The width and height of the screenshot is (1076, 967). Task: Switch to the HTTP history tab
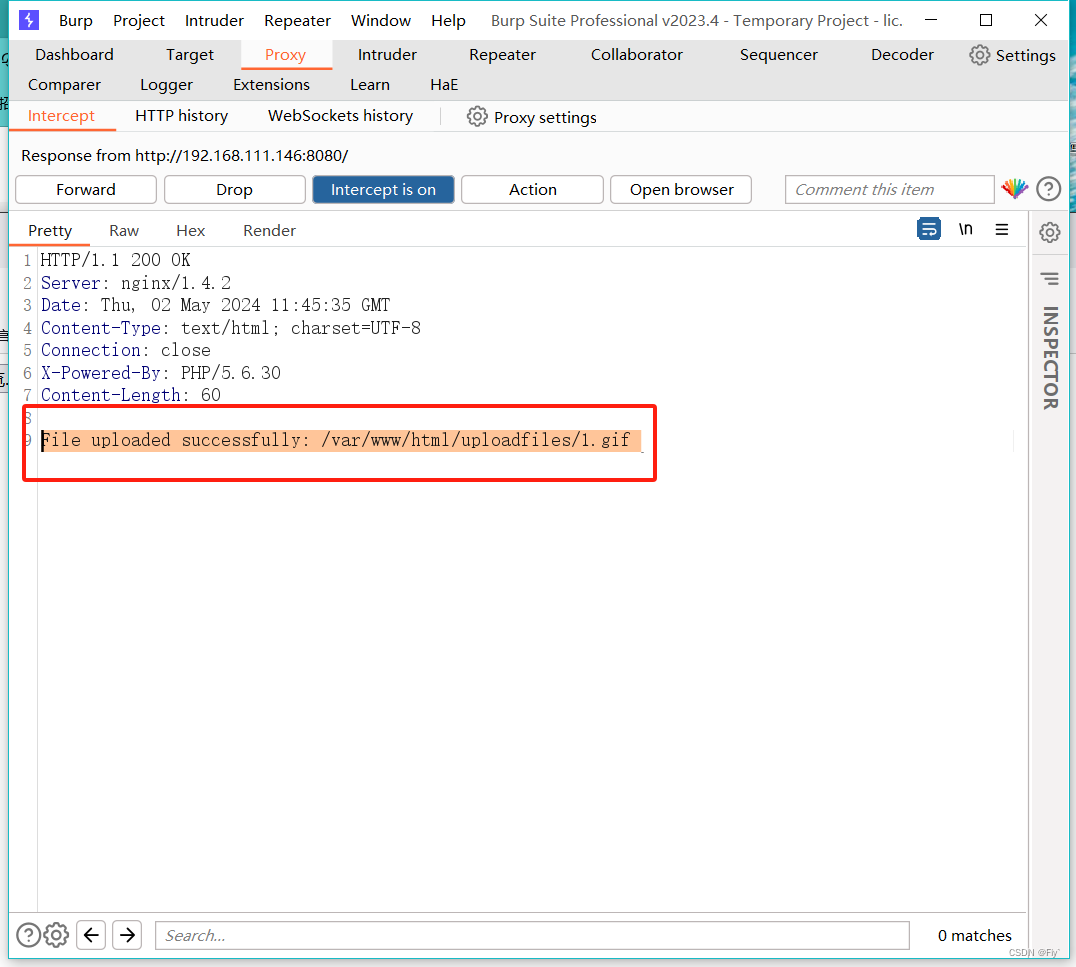tap(181, 116)
